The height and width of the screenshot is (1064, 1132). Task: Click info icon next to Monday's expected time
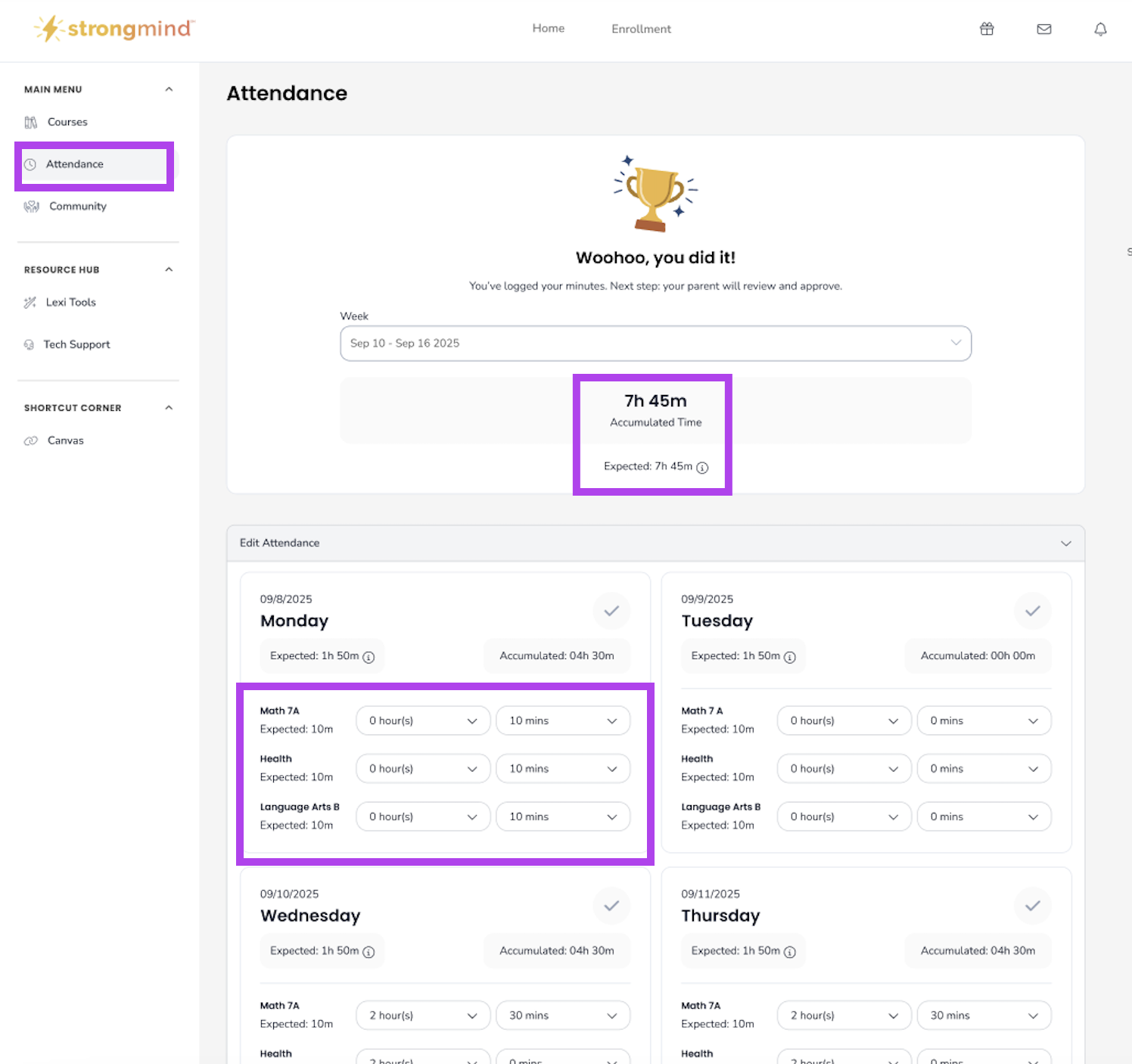pos(369,657)
